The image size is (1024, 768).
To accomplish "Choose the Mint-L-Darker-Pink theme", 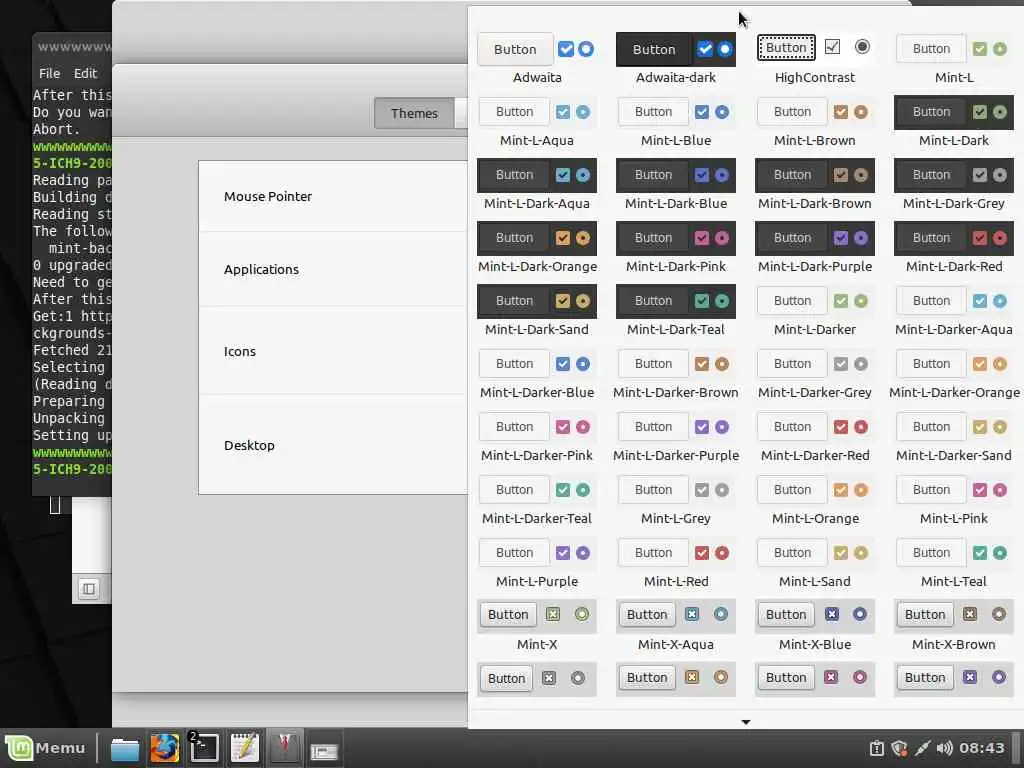I will click(x=537, y=437).
